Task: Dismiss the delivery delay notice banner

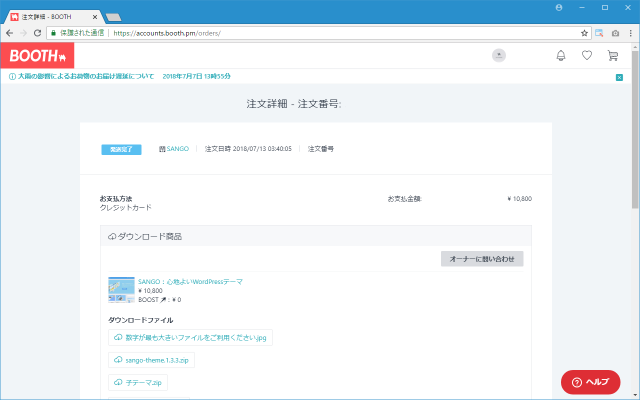Action: tap(619, 76)
